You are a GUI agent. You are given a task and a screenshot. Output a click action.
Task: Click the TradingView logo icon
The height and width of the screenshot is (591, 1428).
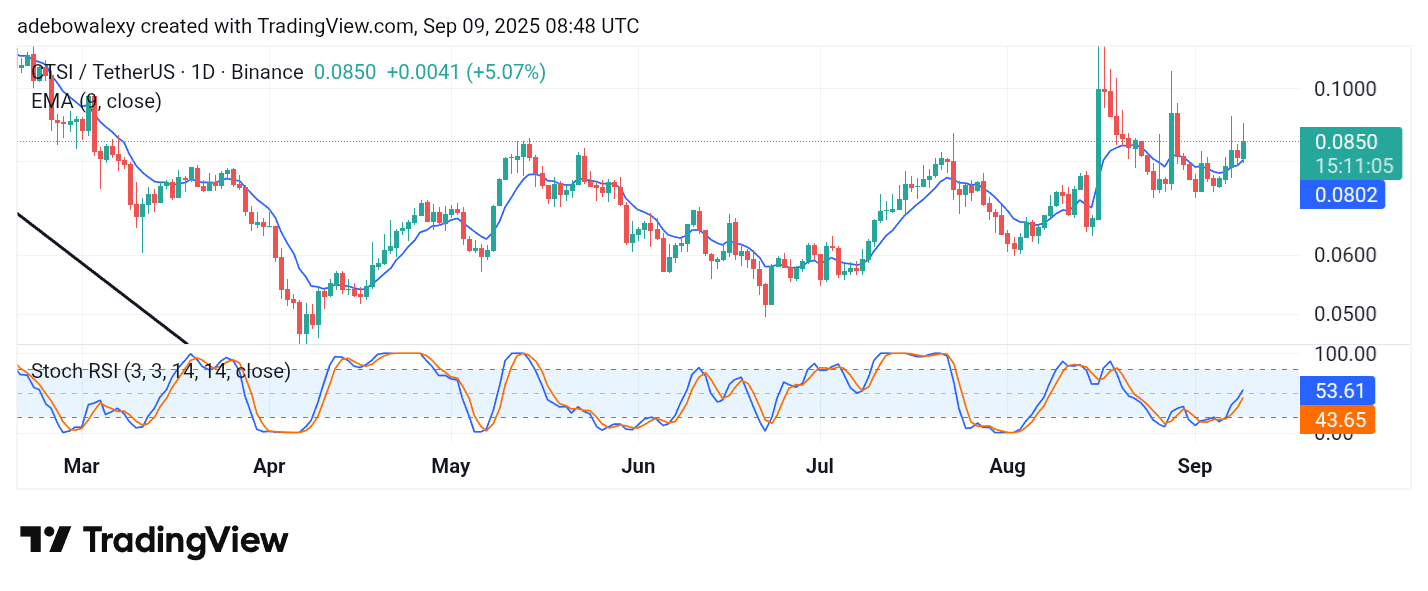tap(45, 540)
